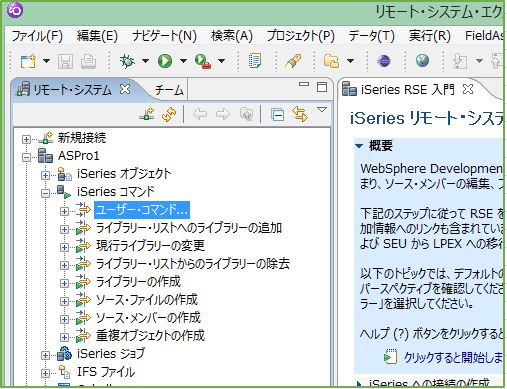This screenshot has height=389, width=507.
Task: Open the External Tools dropdown arrow
Action: [x=221, y=61]
